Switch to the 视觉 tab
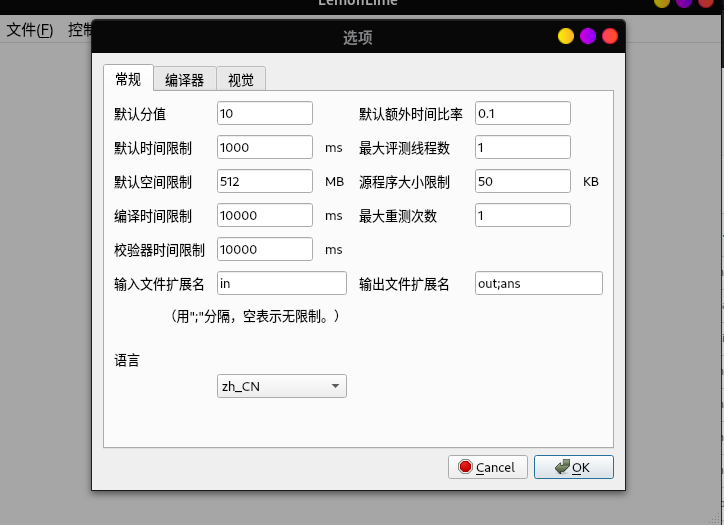 (x=241, y=79)
